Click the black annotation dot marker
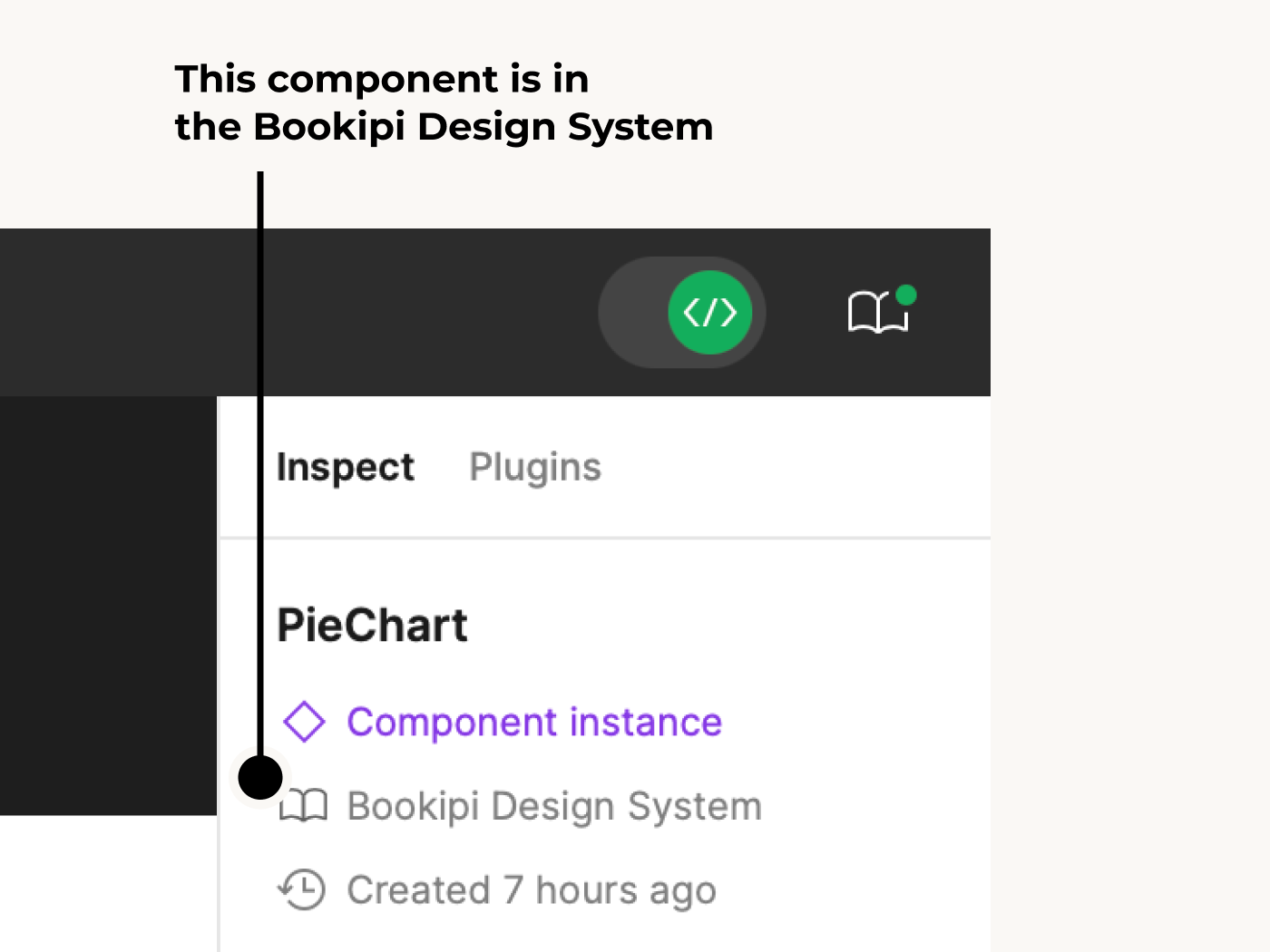1270x952 pixels. pos(260,777)
